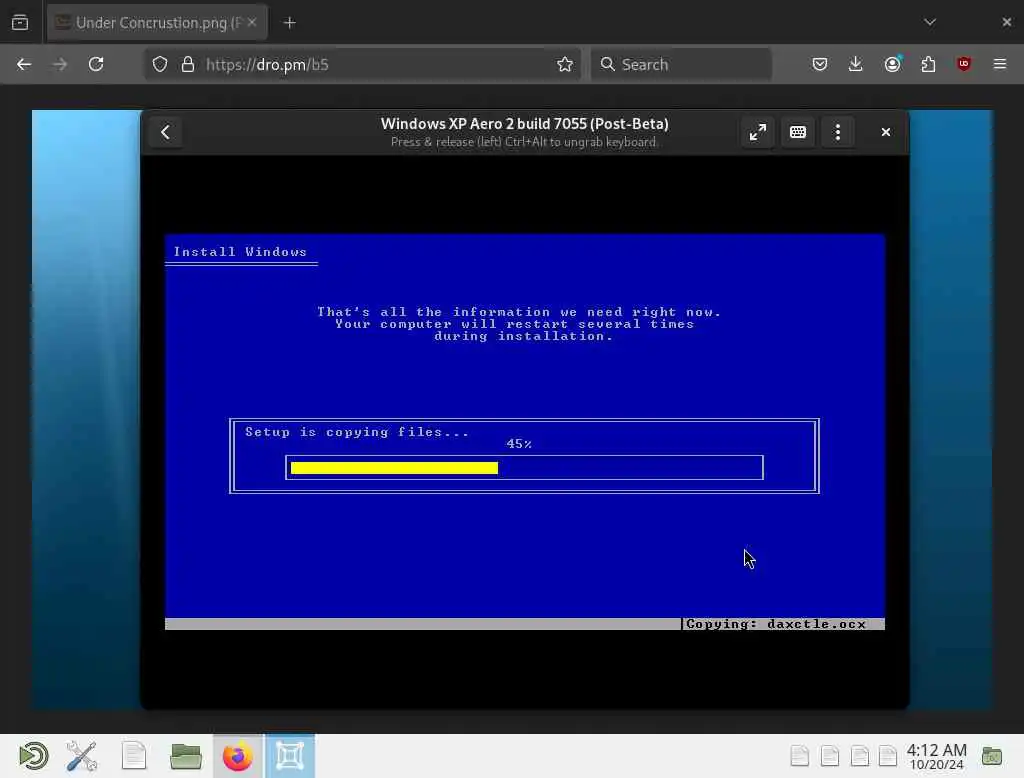The image size is (1024, 778).
Task: Reload the current page
Action: pos(96,64)
